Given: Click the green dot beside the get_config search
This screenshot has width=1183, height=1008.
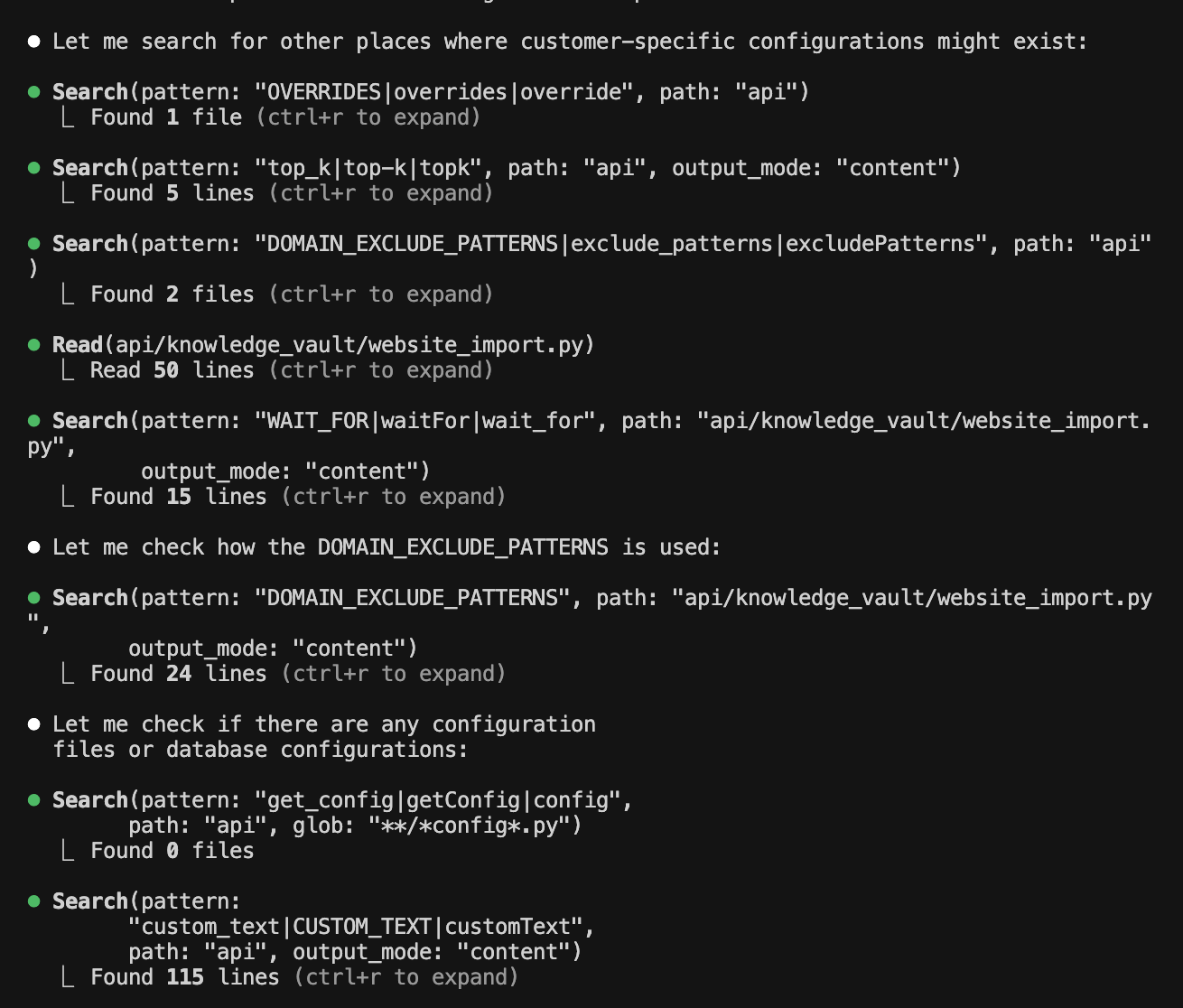Looking at the screenshot, I should pos(34,800).
